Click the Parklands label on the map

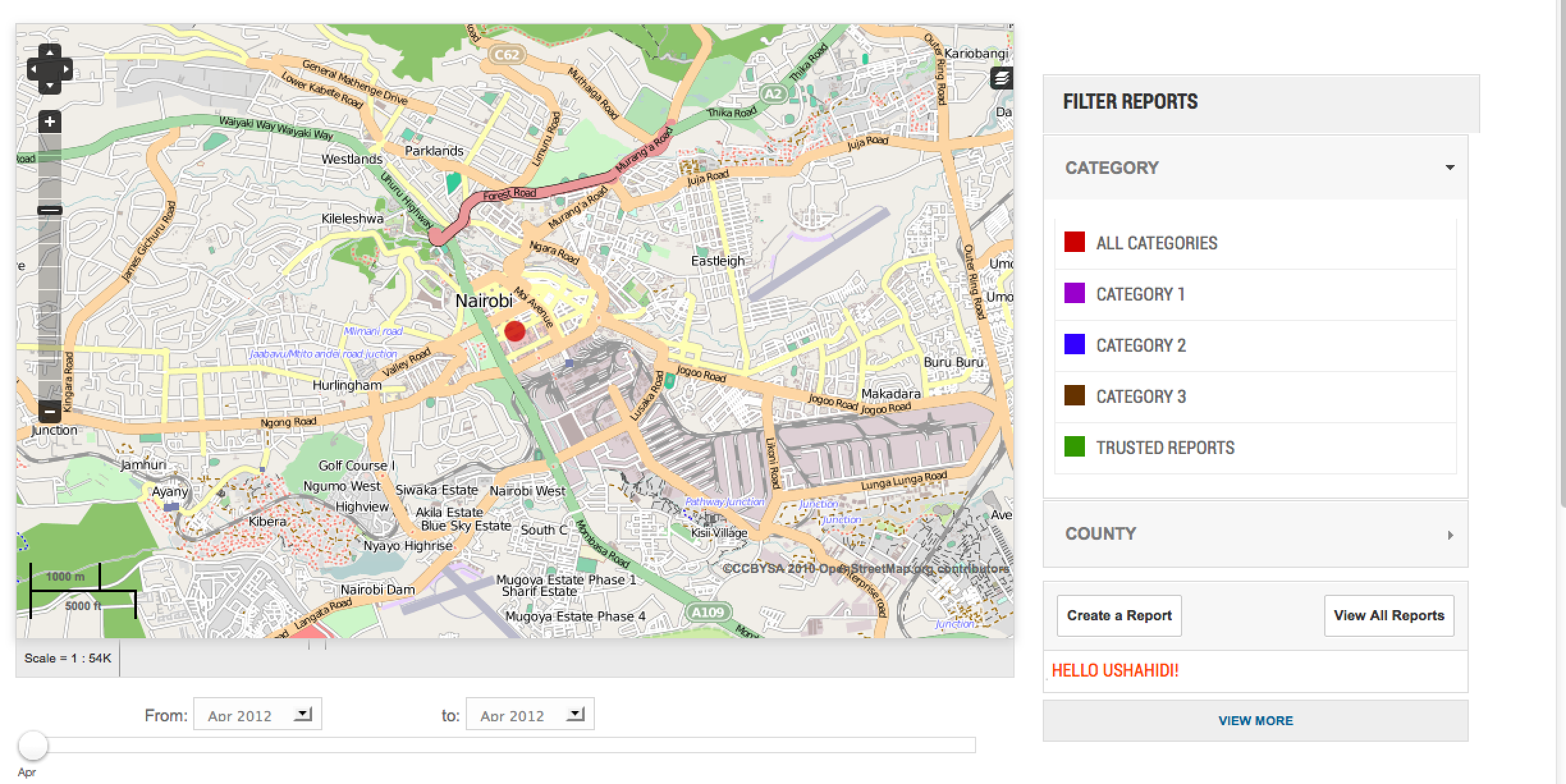434,151
